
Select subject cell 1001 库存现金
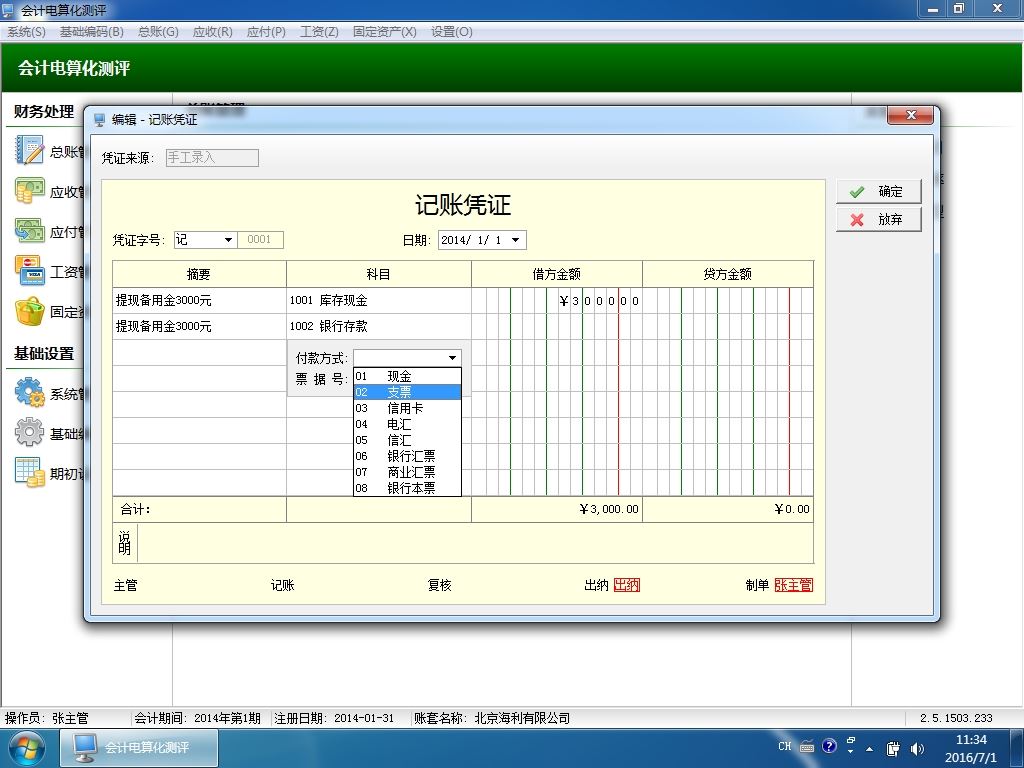[379, 300]
